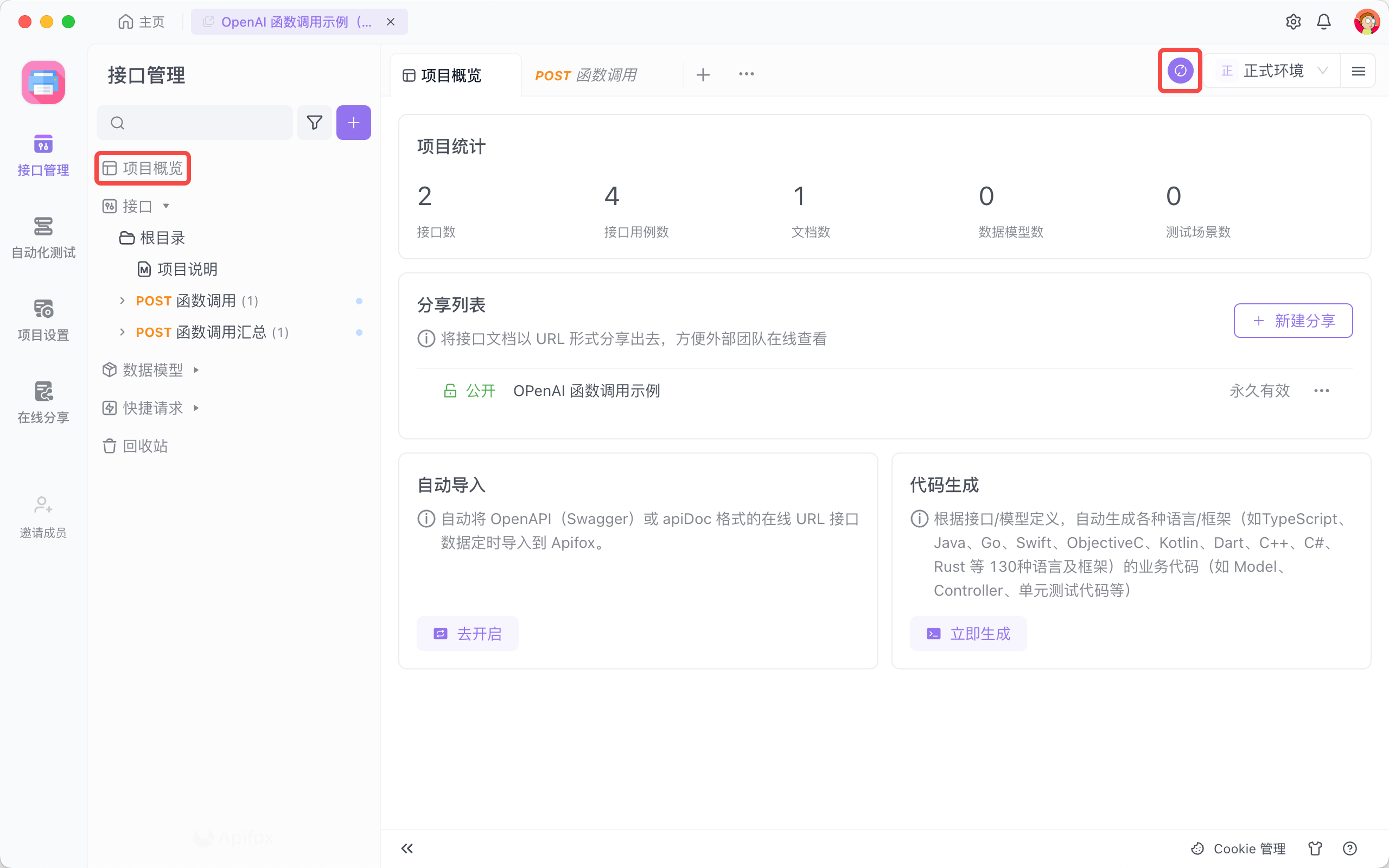Click the purple sync status icon
Image resolution: width=1389 pixels, height=868 pixels.
point(1180,71)
